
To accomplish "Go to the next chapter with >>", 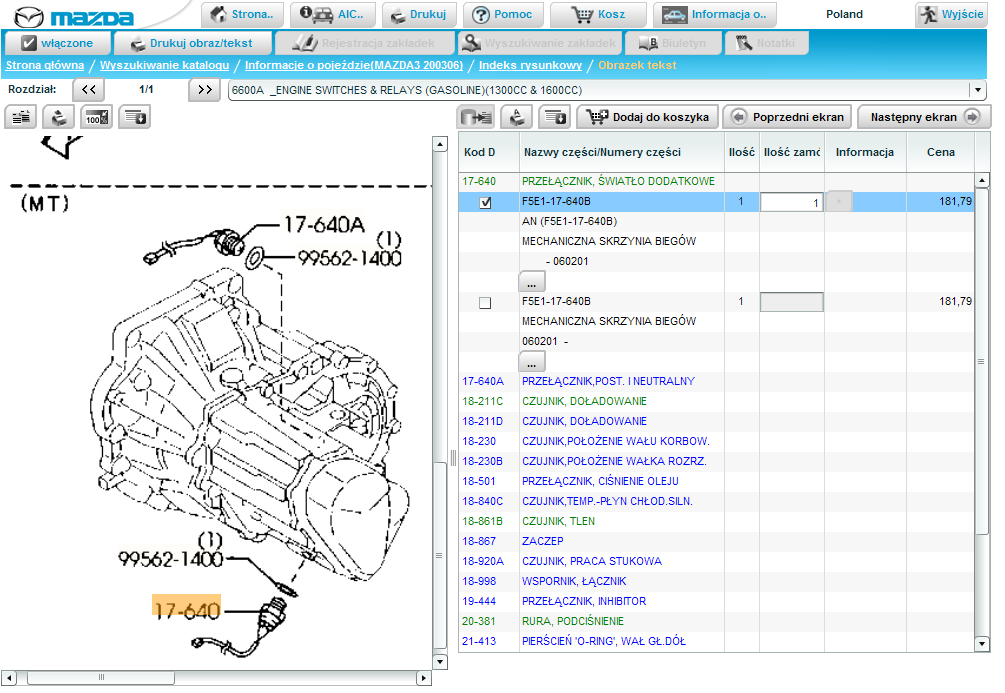I will click(204, 90).
